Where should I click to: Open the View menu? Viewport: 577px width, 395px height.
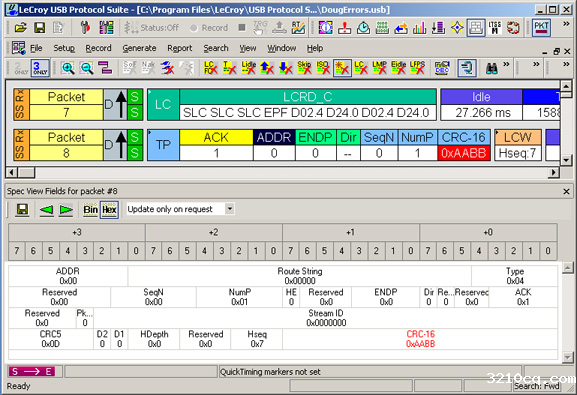click(248, 48)
